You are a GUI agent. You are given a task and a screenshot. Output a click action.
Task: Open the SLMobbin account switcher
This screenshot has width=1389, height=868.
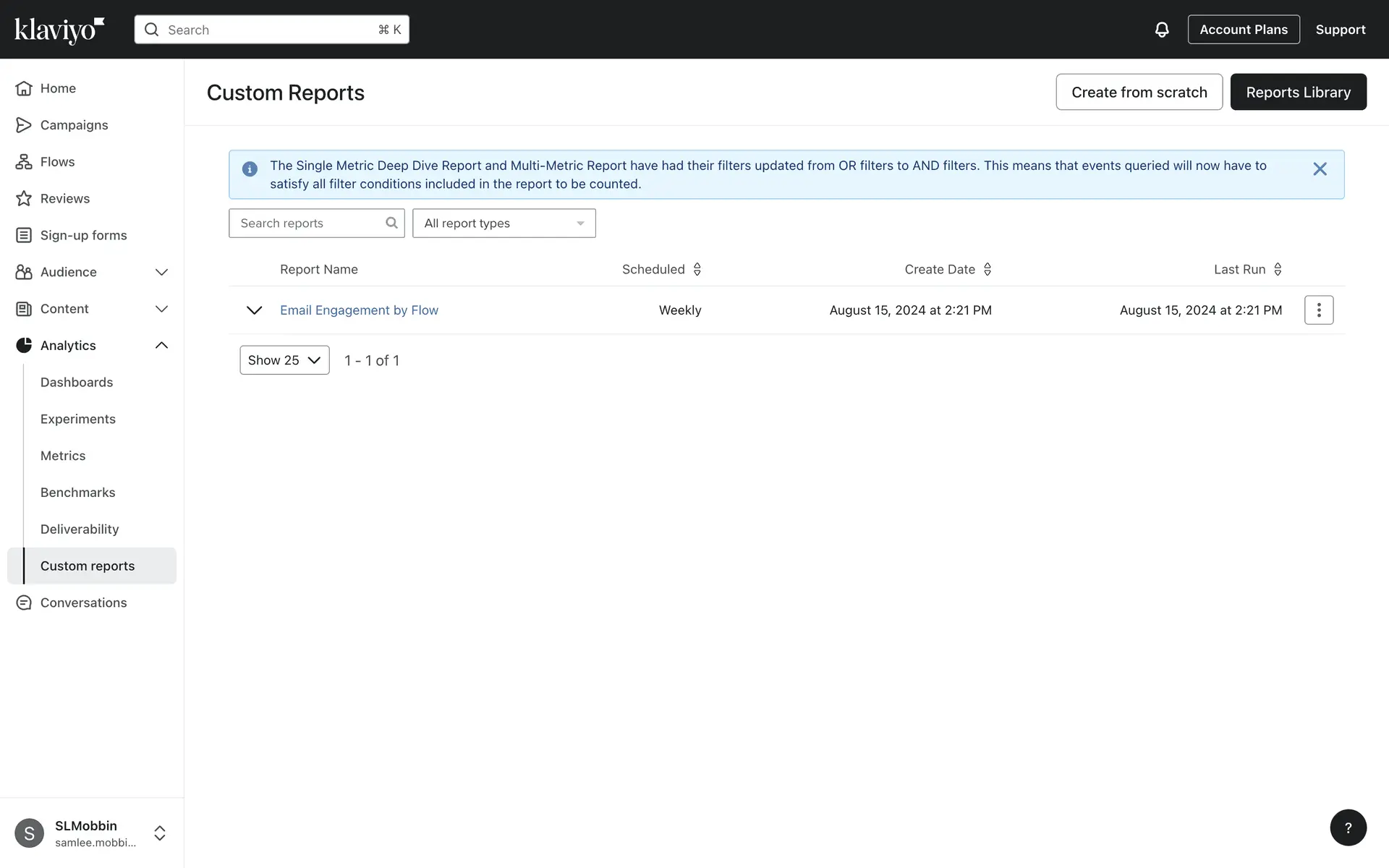[x=160, y=833]
